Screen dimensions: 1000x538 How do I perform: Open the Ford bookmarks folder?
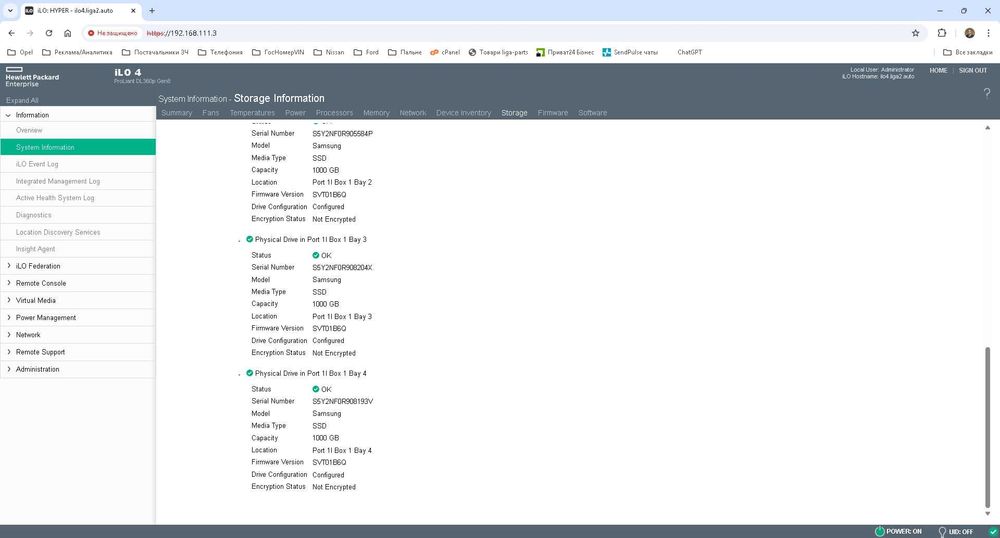(x=366, y=52)
